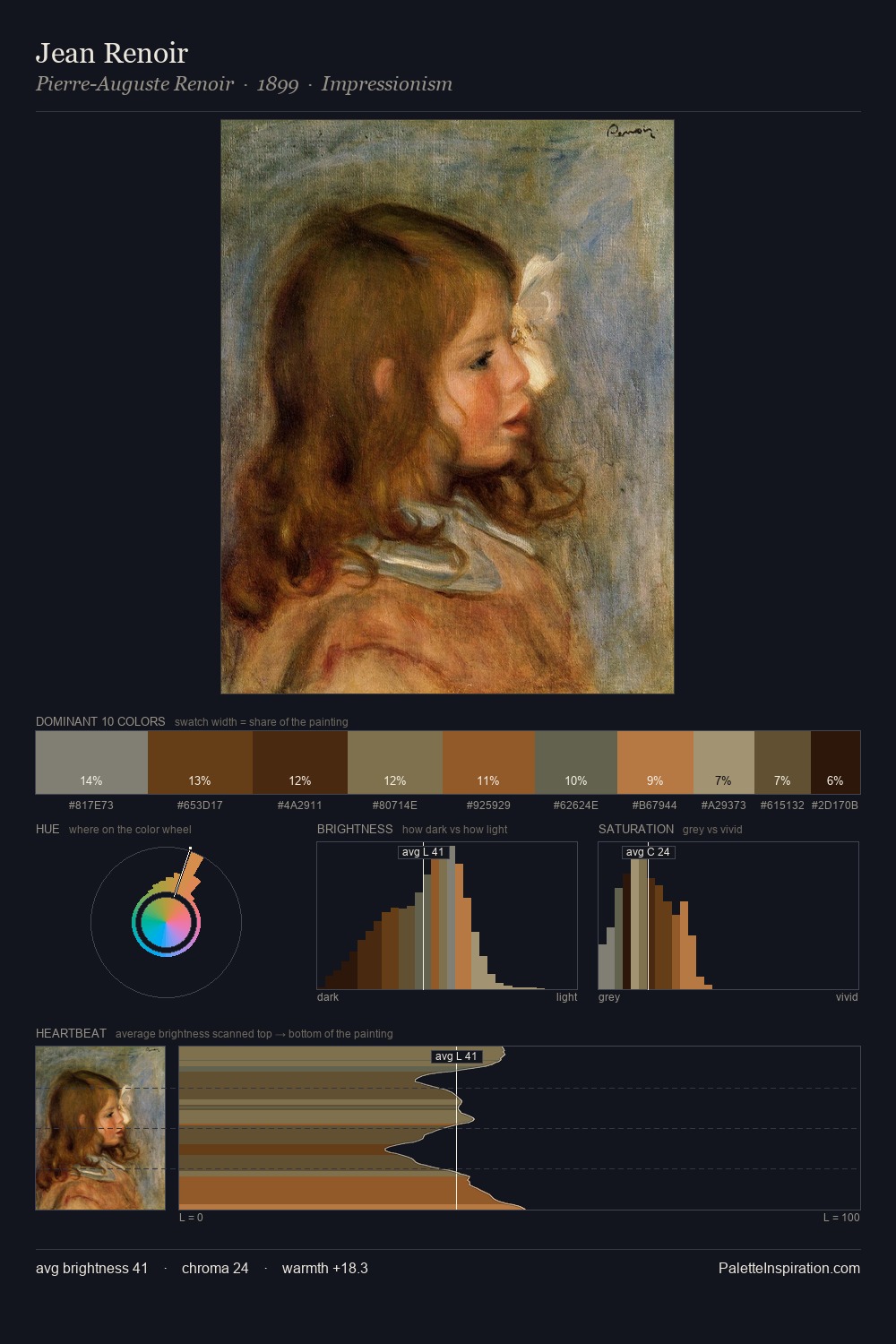The image size is (896, 1344).
Task: Click the 'chroma 24' footer stat
Action: pyautogui.click(x=215, y=1268)
